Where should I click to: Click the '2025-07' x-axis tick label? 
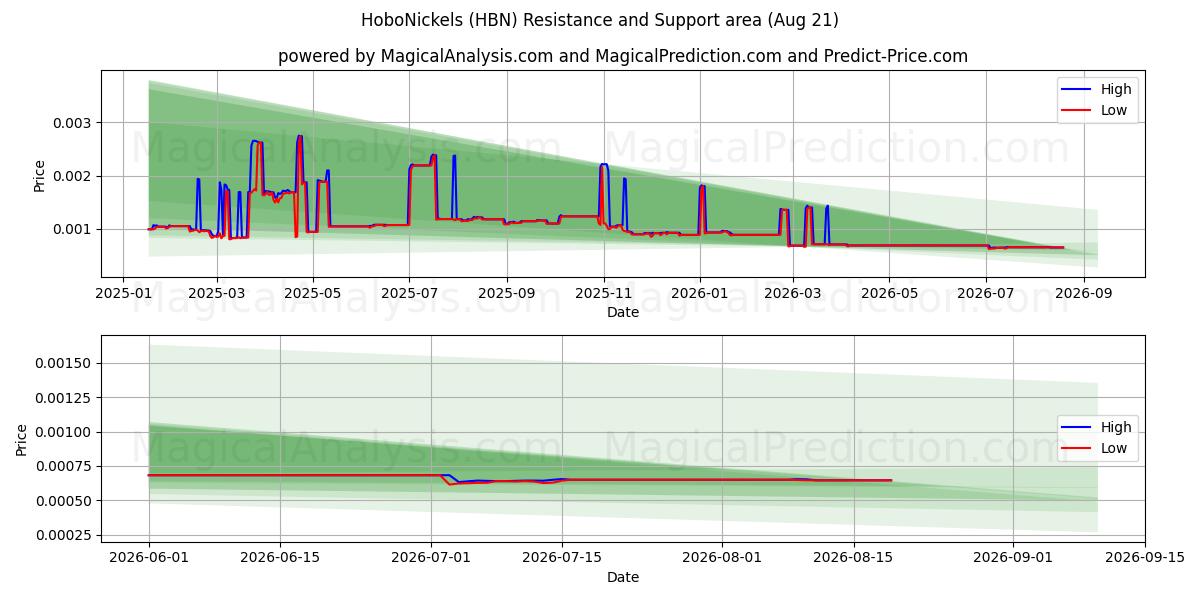point(409,294)
